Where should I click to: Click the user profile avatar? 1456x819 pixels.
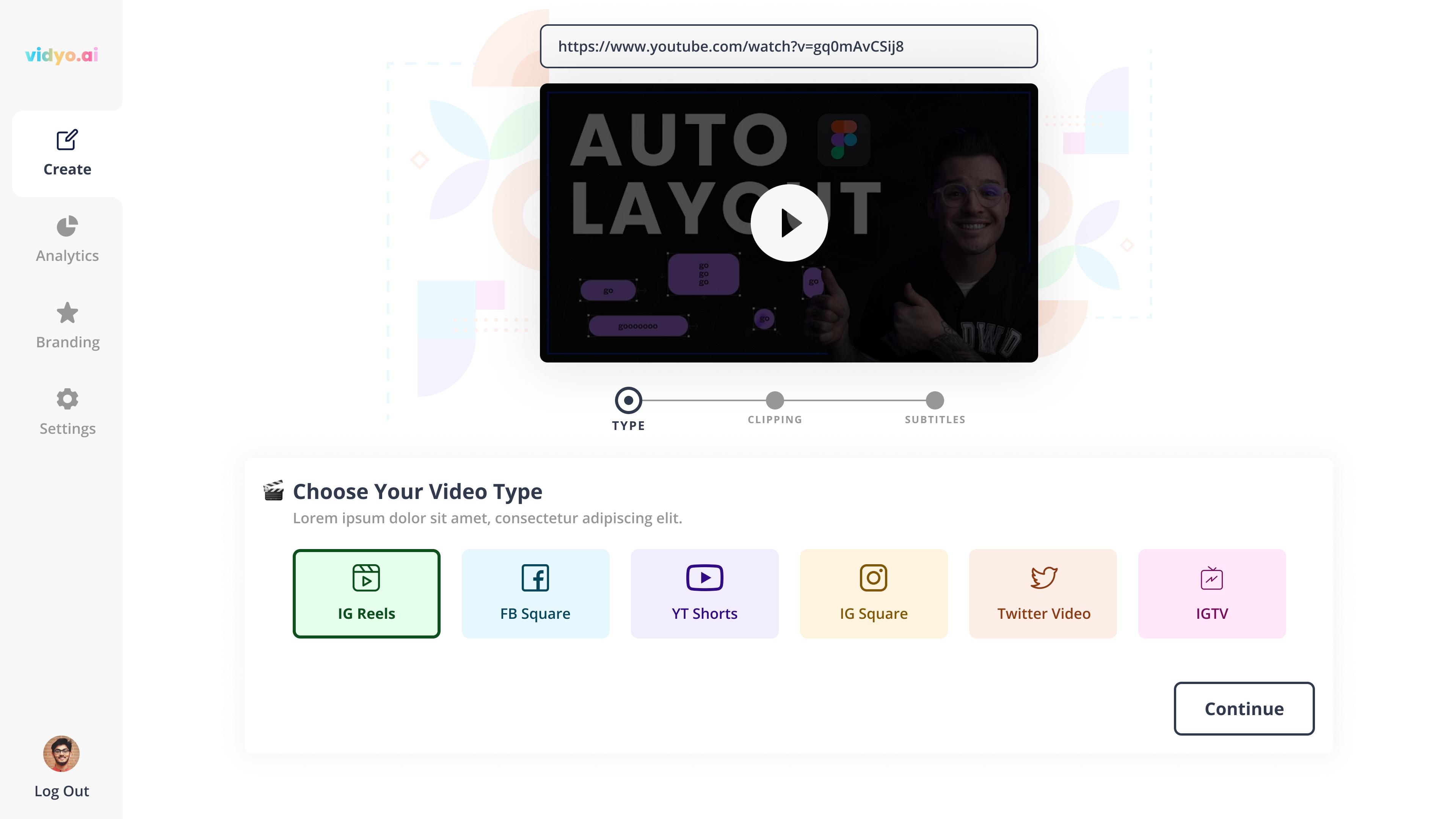(x=61, y=753)
